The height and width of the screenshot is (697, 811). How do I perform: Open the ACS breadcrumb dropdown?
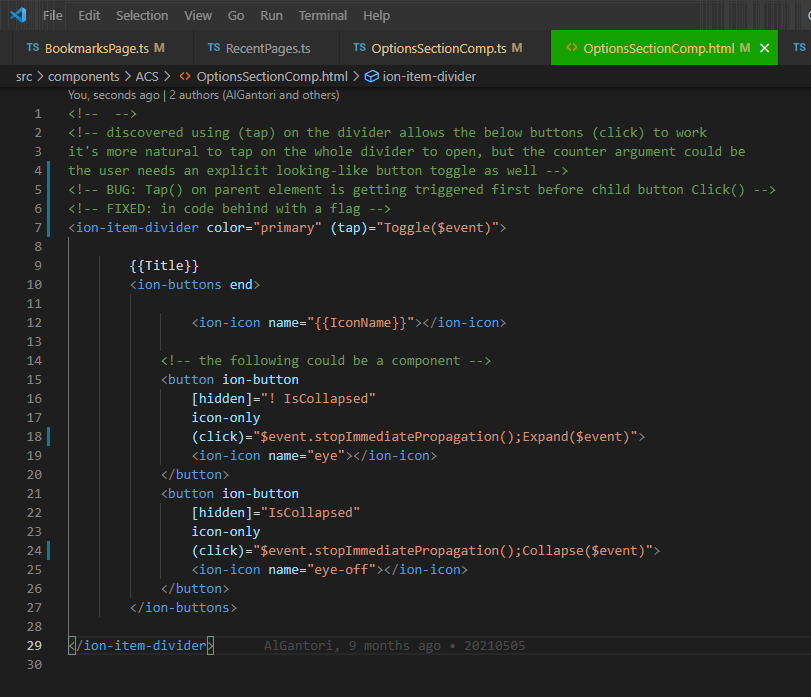(146, 75)
